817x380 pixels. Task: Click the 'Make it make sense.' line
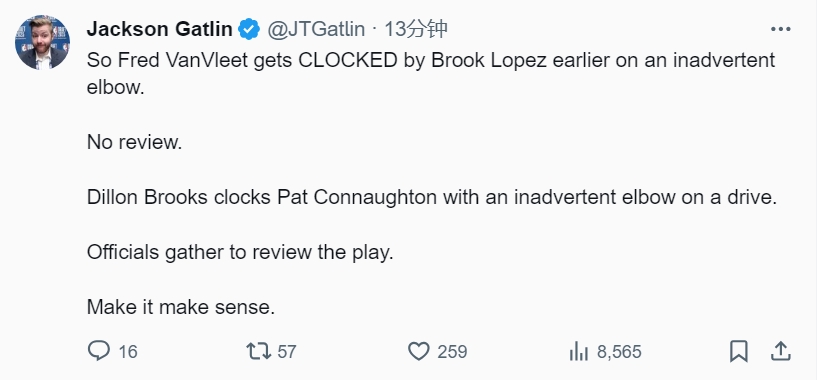point(181,307)
